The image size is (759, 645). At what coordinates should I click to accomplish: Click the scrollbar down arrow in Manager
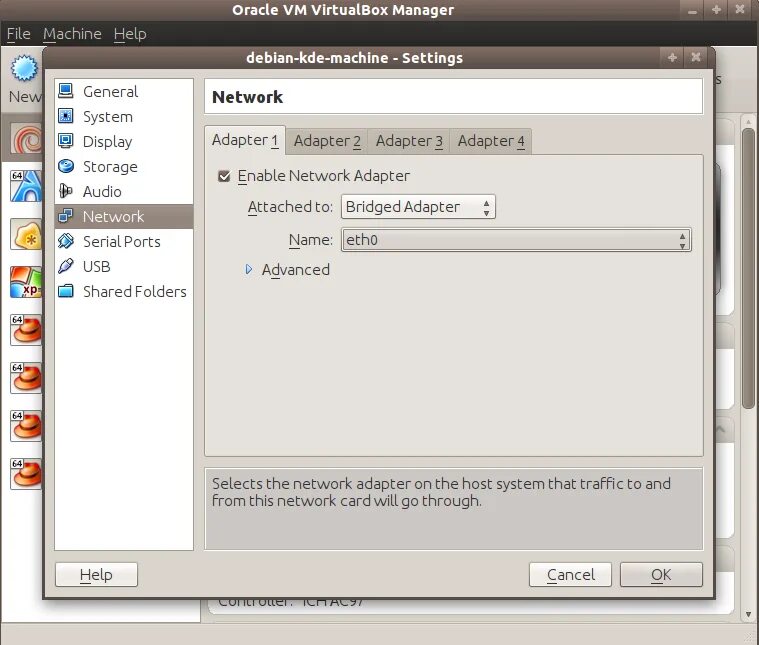coord(748,614)
